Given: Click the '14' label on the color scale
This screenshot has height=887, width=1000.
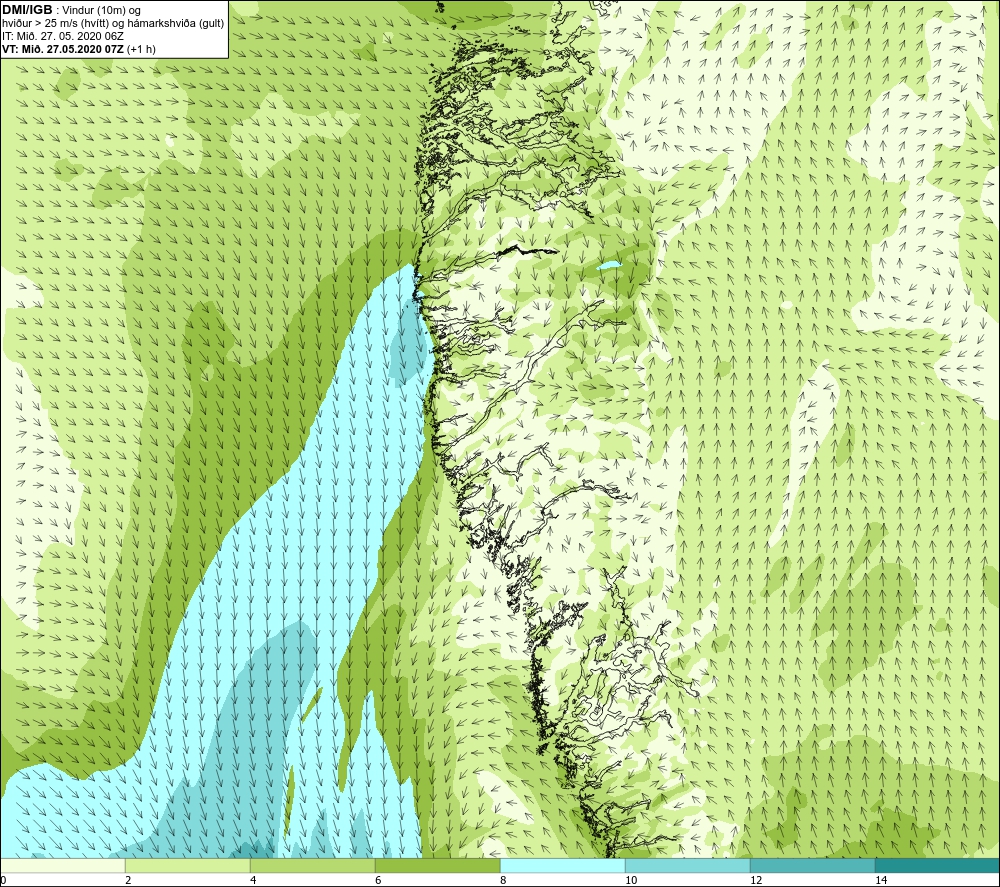Looking at the screenshot, I should [x=881, y=880].
